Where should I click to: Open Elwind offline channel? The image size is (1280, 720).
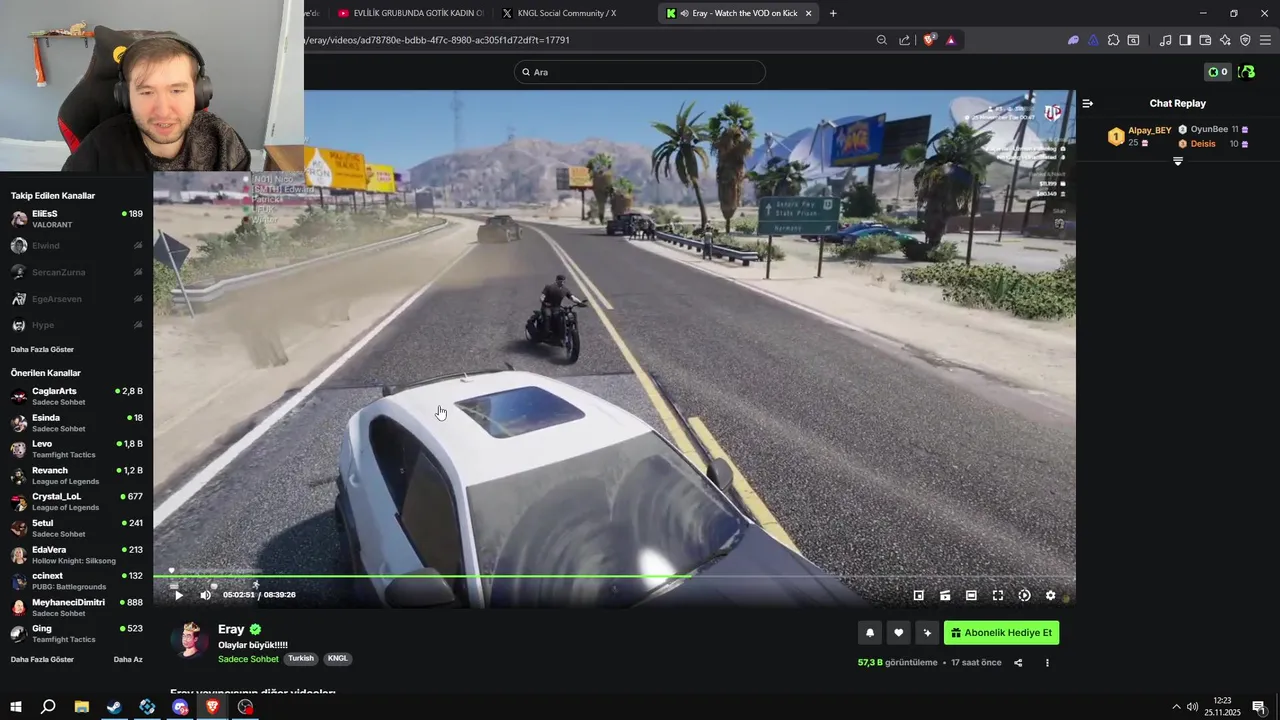76,245
